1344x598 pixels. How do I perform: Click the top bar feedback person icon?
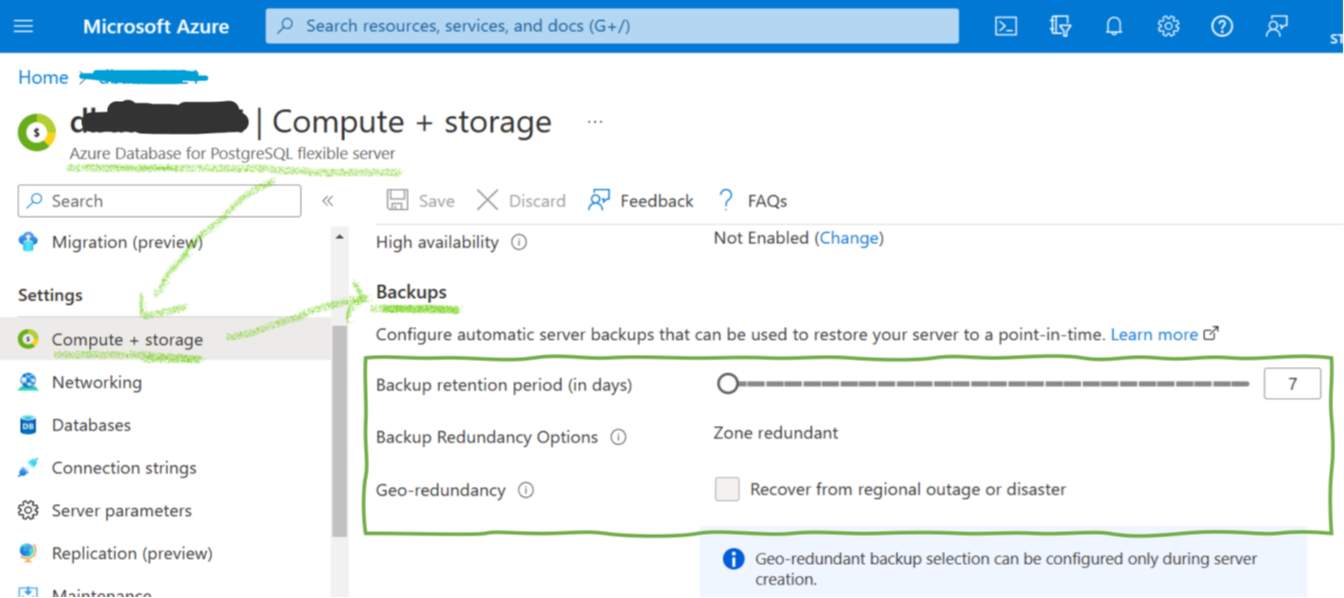[1276, 27]
